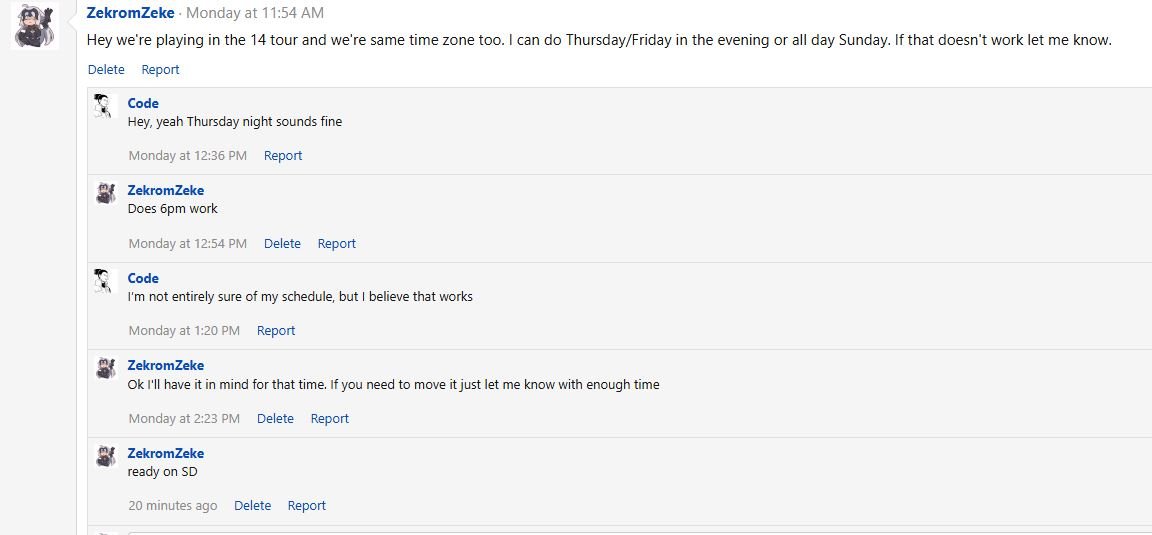
Task: Click Code's avatar beside 'Thursday night sounds fine'
Action: [x=105, y=106]
